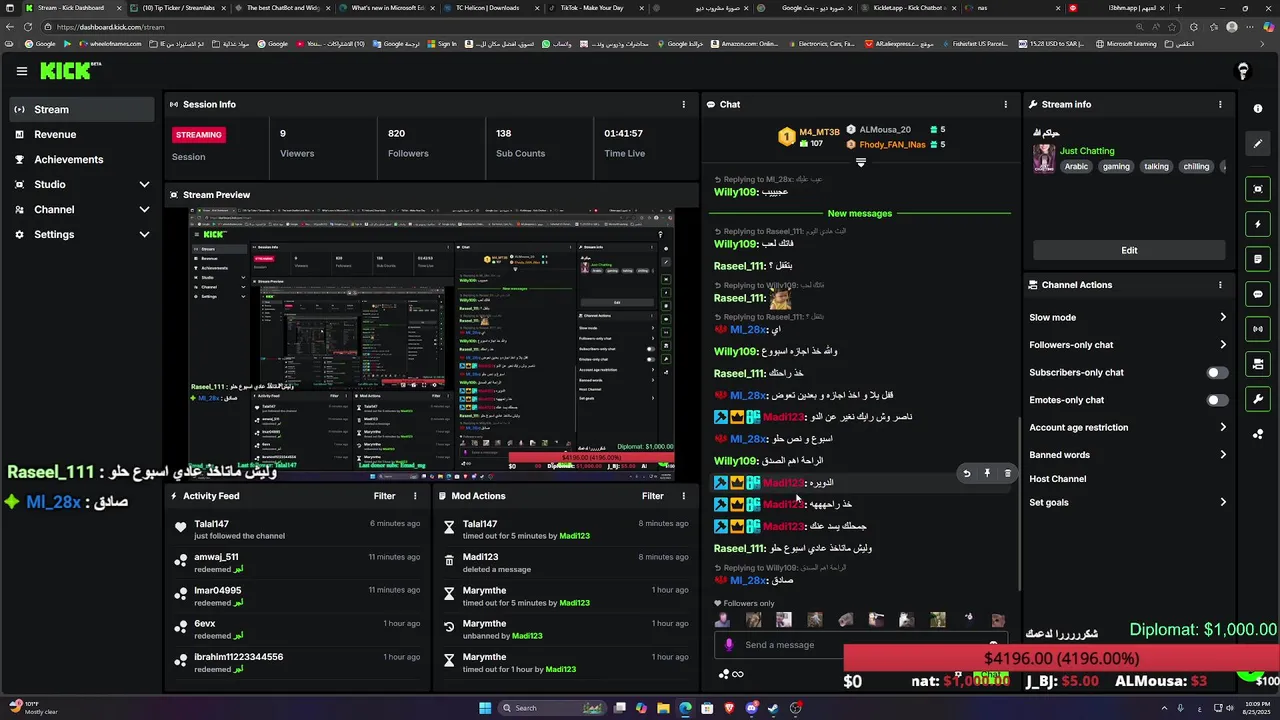Click the pencil edit icon in right sidebar

(x=1258, y=143)
